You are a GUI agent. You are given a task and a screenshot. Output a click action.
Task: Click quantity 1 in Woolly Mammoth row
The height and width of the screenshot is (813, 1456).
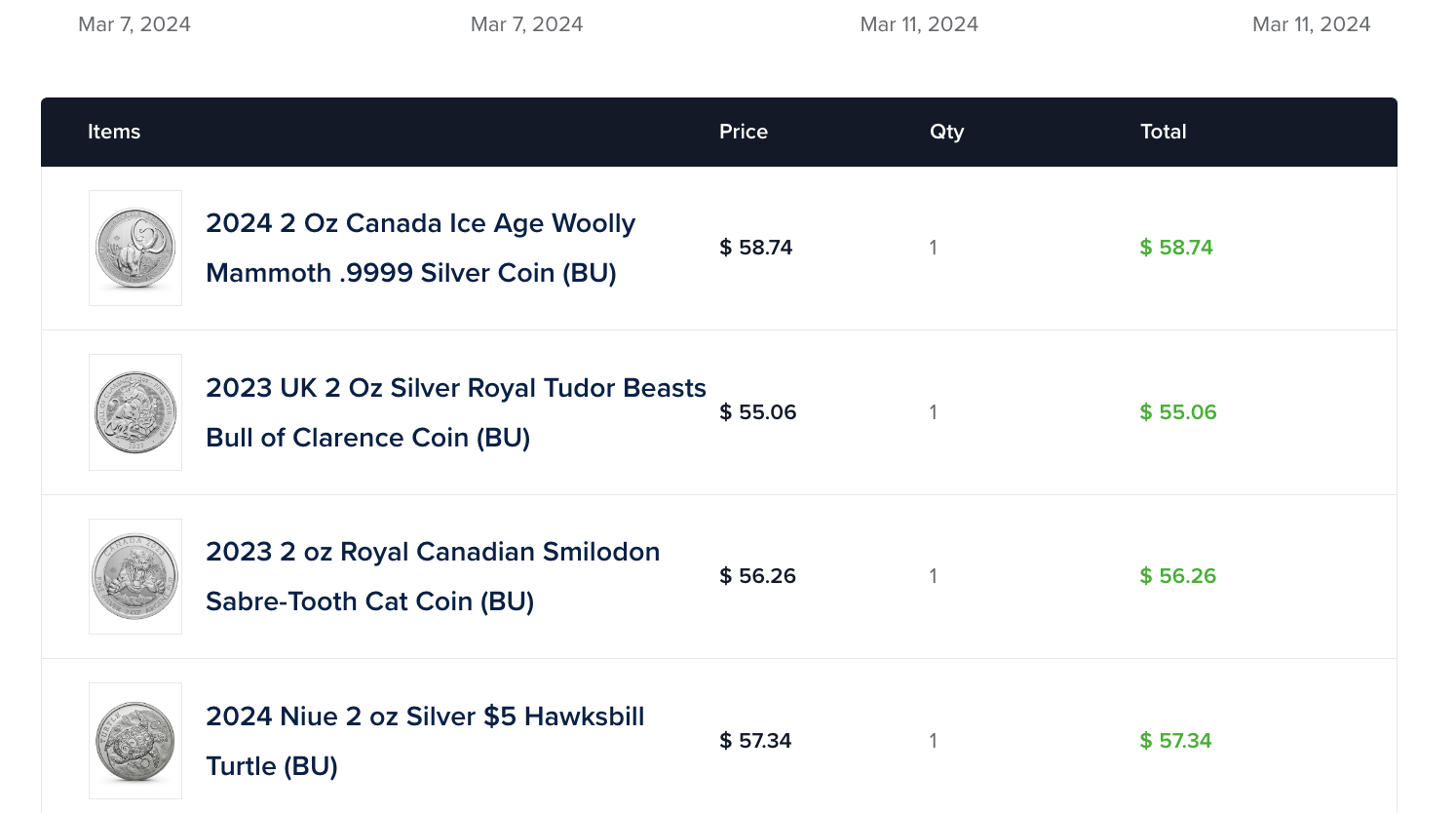[934, 248]
